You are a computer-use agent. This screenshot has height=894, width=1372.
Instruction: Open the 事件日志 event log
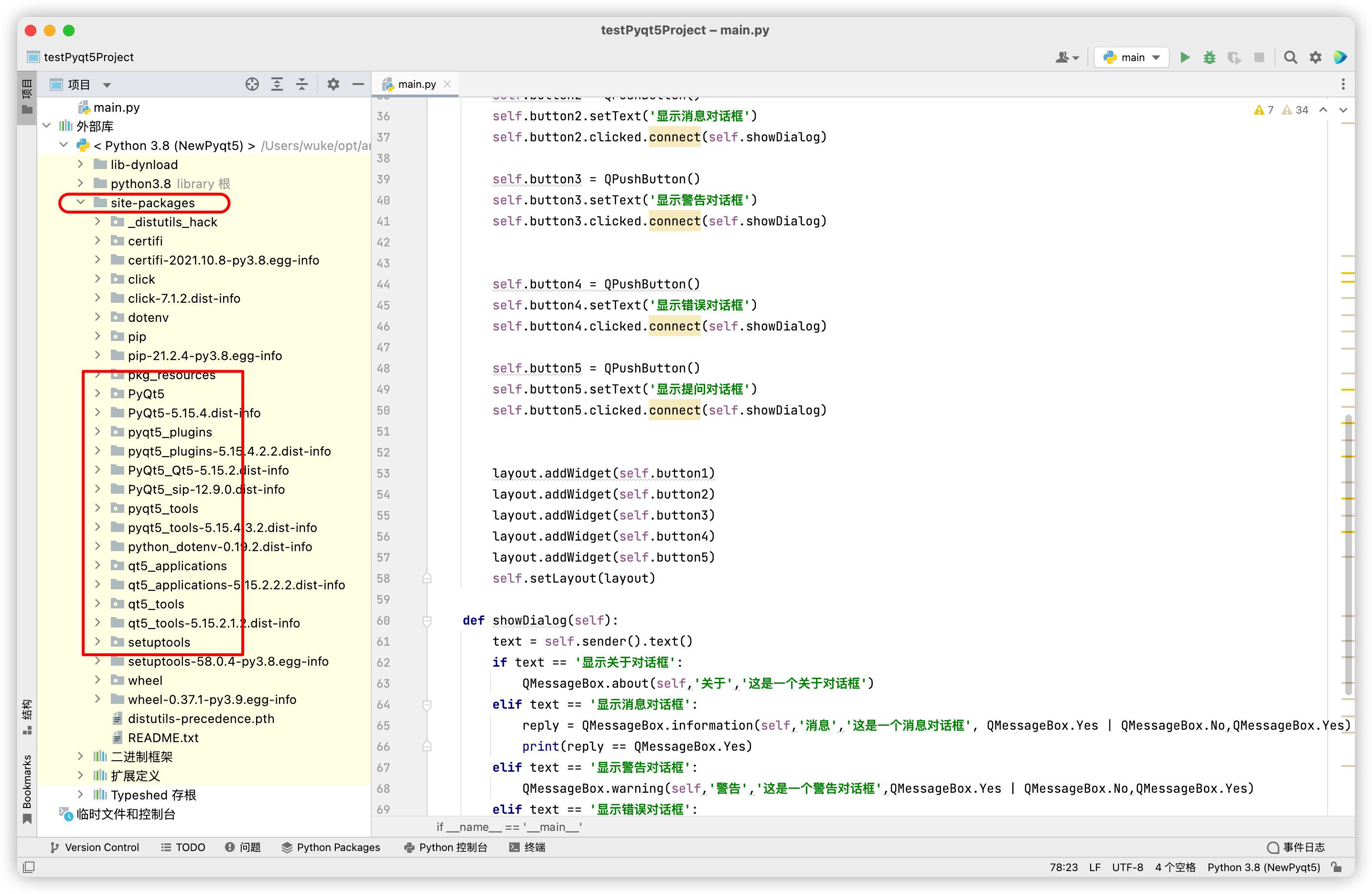click(x=1296, y=847)
